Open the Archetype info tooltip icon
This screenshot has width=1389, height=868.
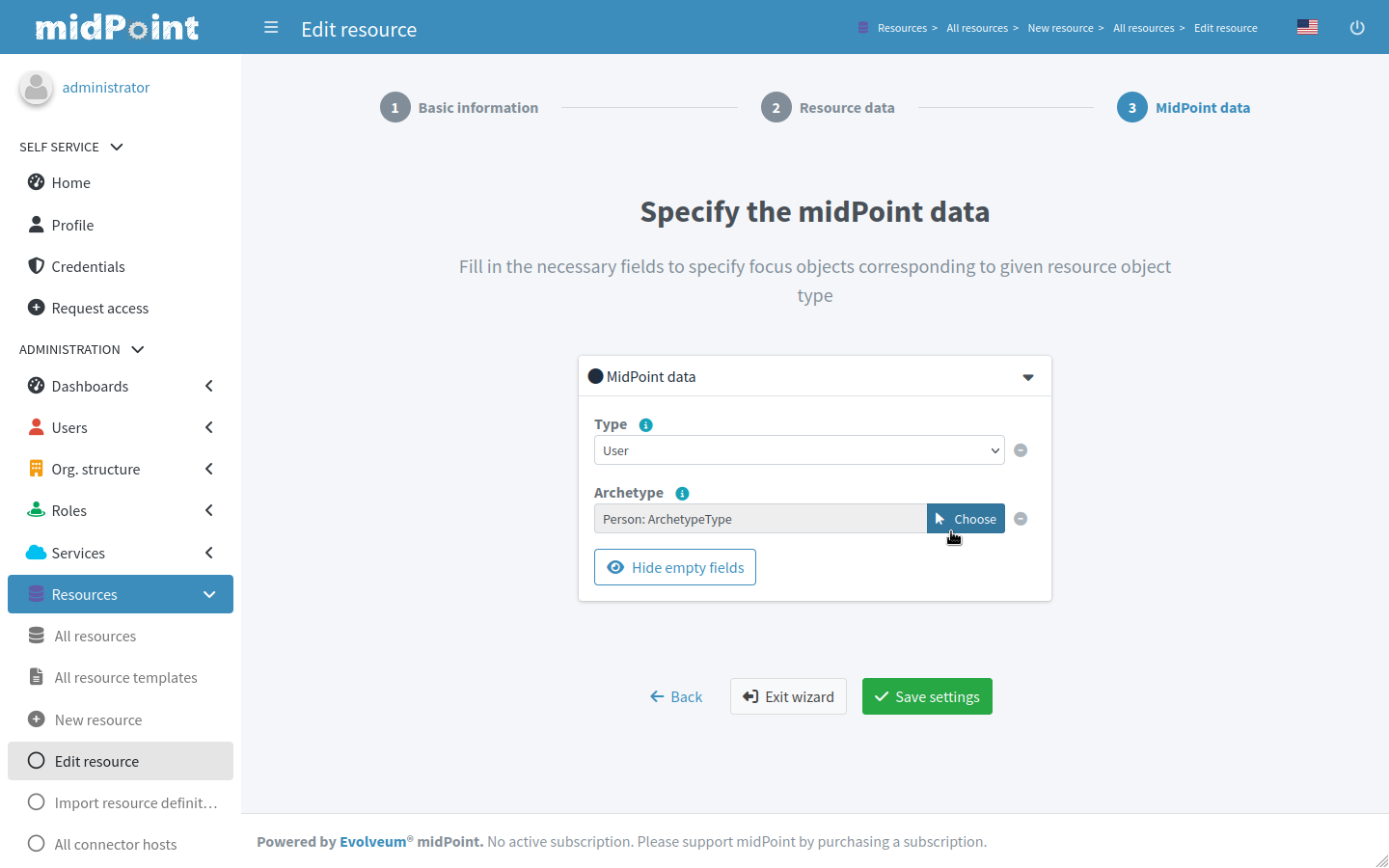[x=682, y=493]
